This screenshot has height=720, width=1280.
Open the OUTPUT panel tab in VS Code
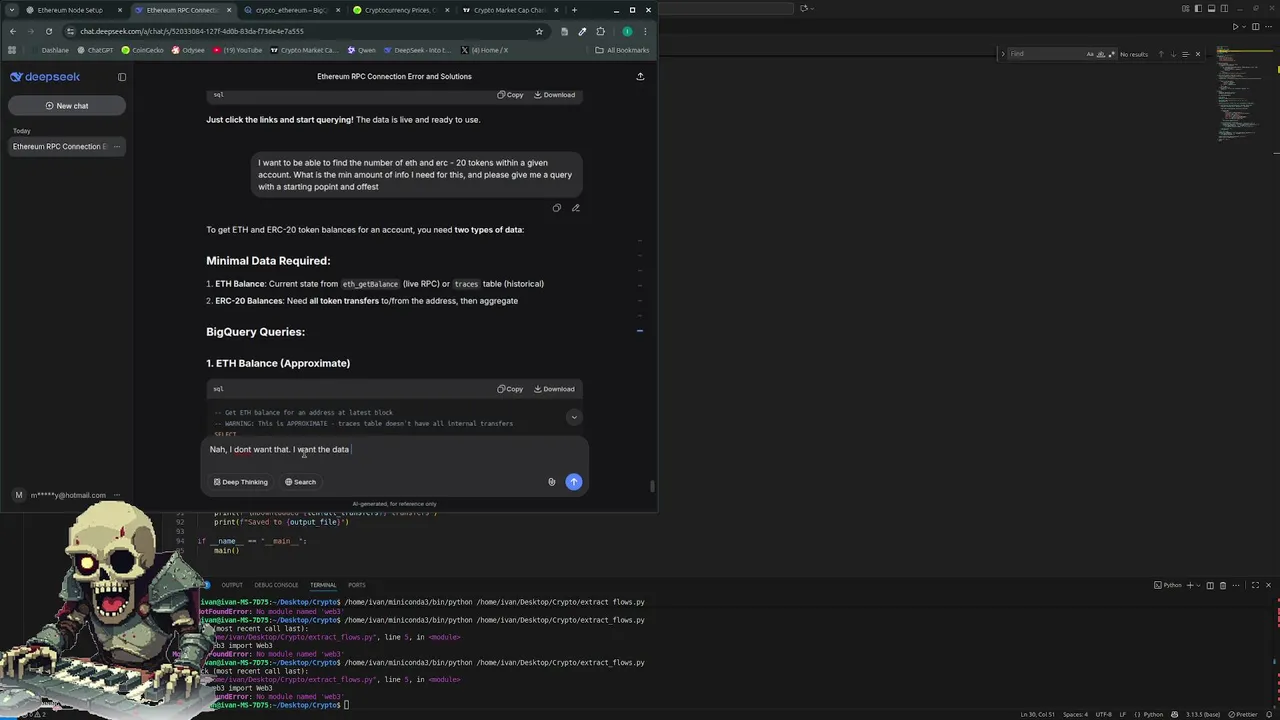click(x=232, y=585)
